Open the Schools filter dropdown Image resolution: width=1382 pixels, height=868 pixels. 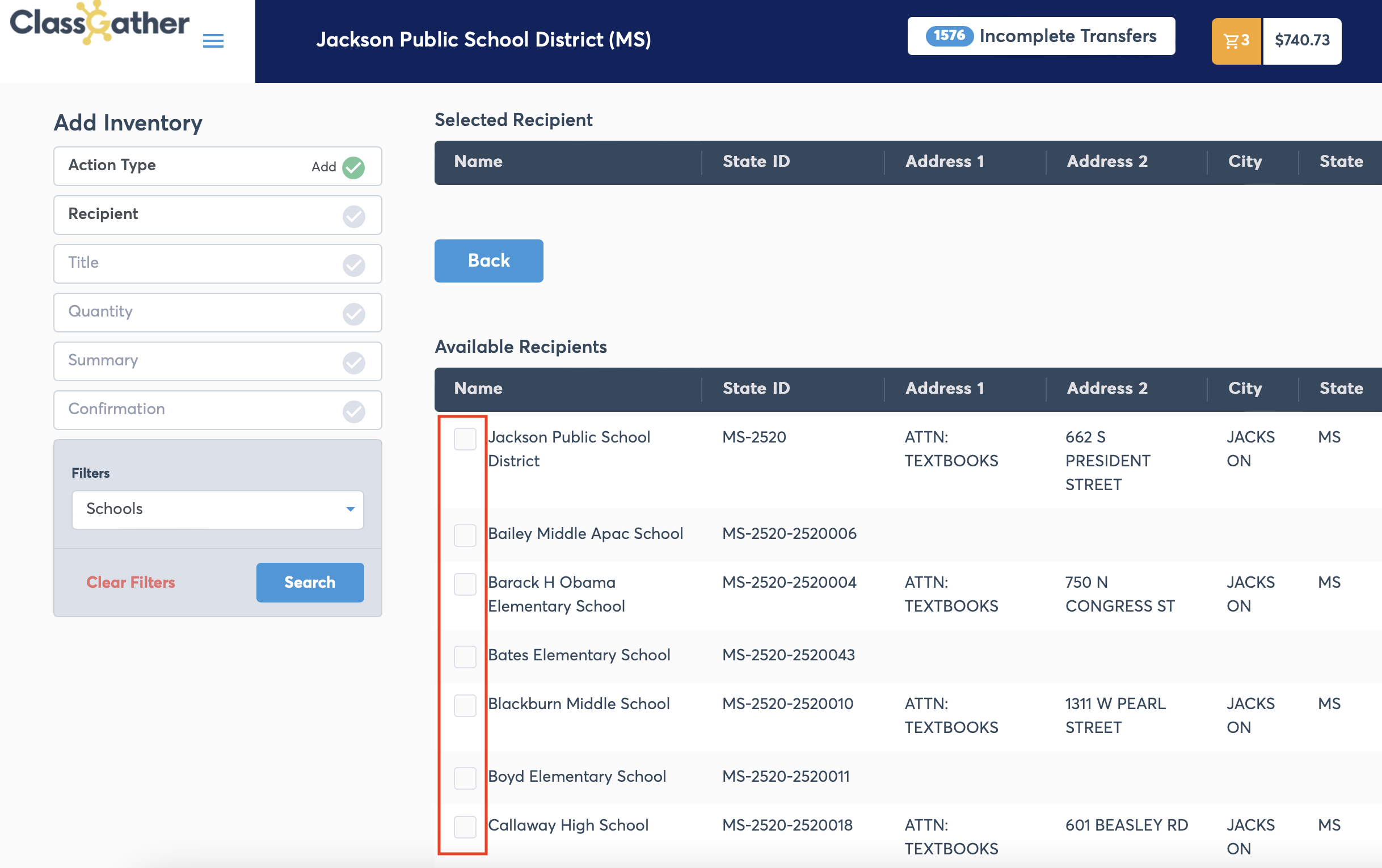click(217, 509)
